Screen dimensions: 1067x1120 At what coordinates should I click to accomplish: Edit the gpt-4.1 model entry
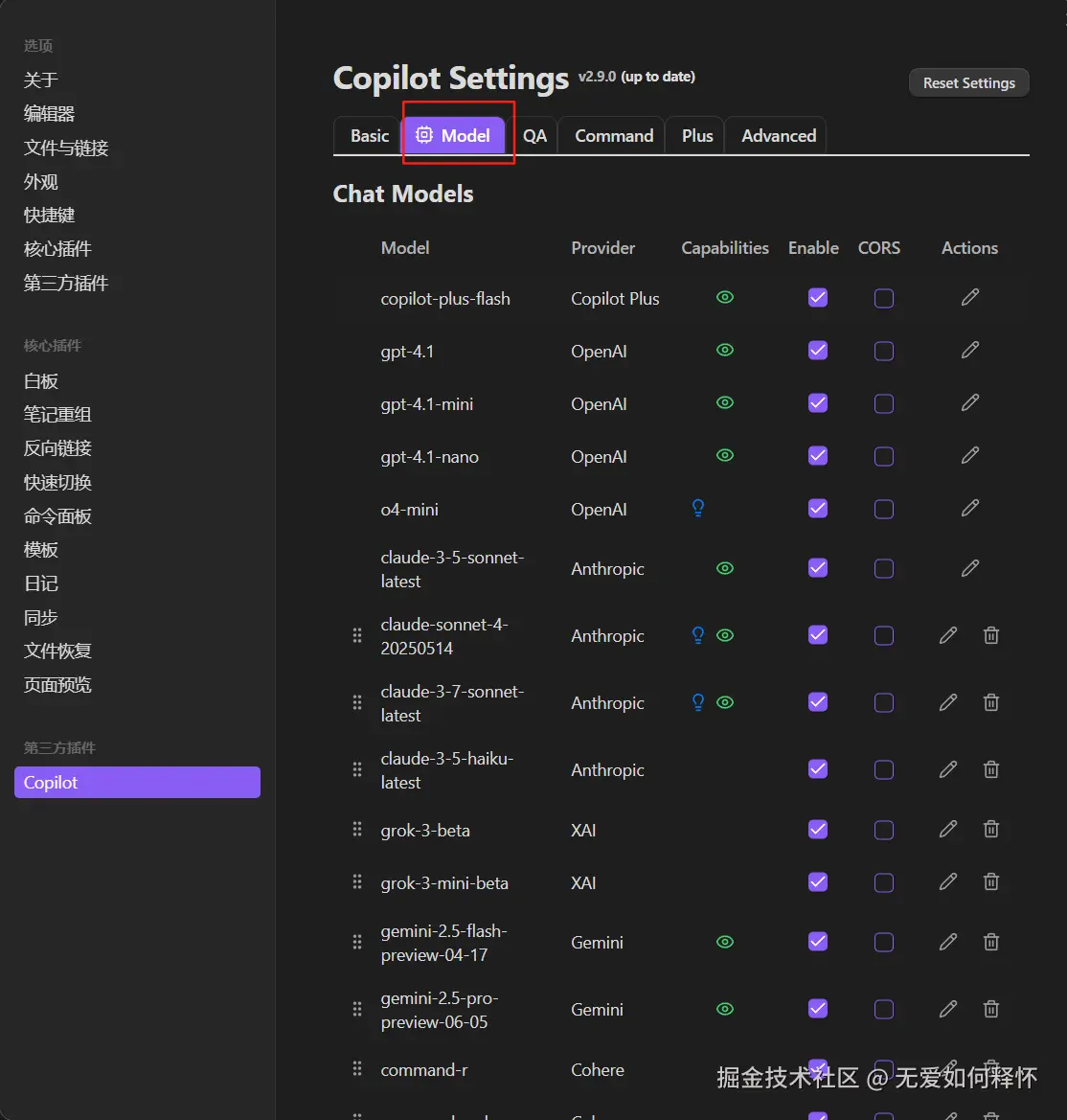tap(970, 351)
